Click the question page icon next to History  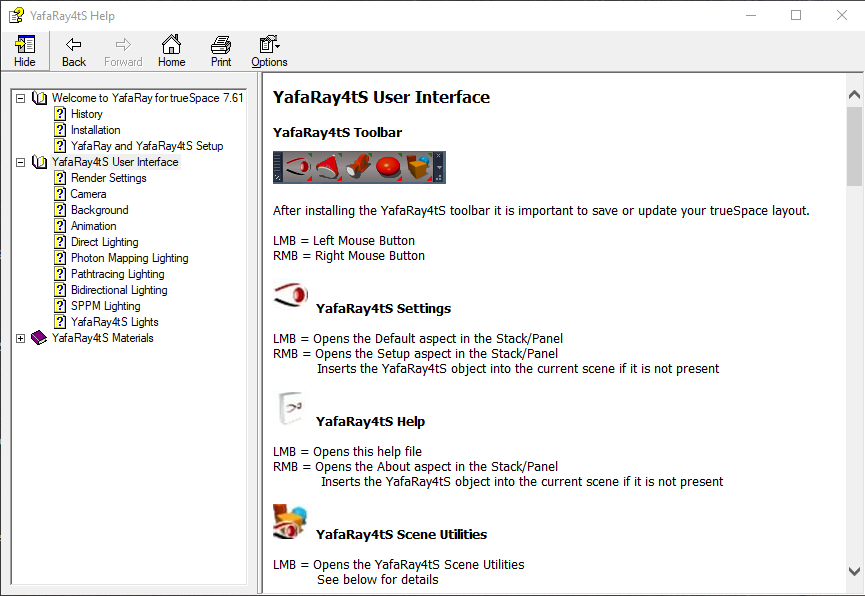(x=60, y=114)
